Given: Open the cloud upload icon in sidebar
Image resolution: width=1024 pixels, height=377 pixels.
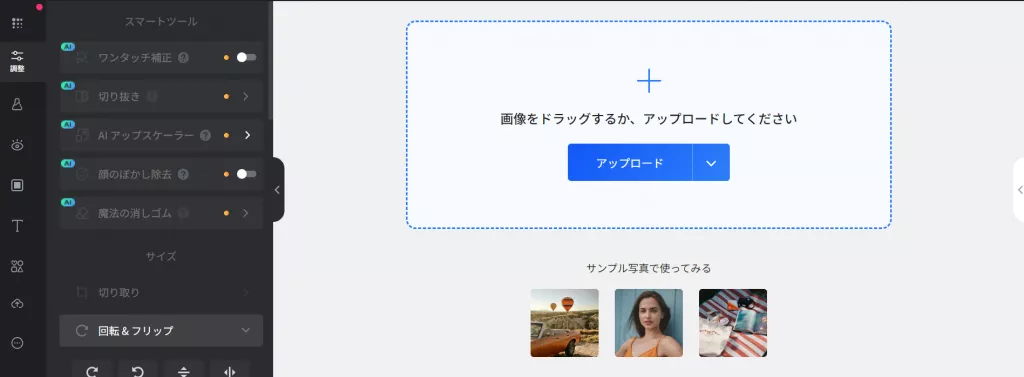Looking at the screenshot, I should coord(18,304).
